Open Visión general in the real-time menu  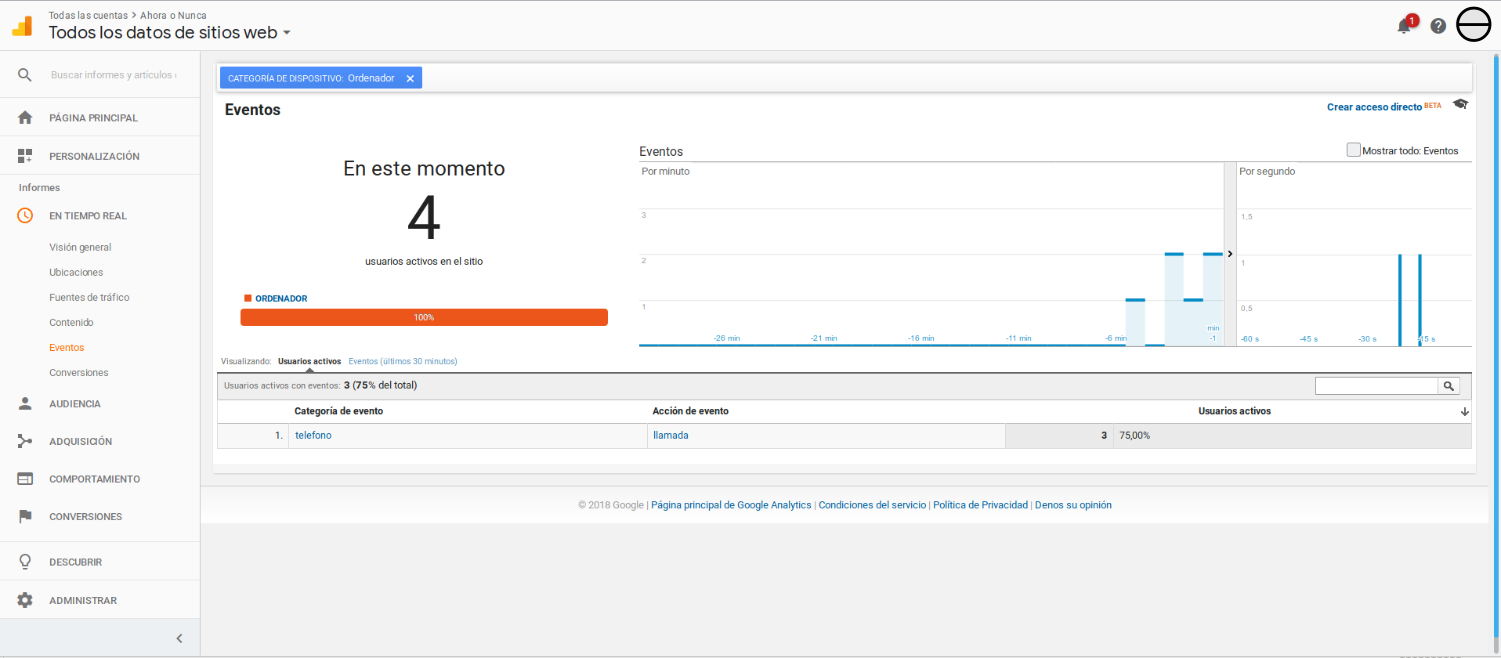pos(80,247)
